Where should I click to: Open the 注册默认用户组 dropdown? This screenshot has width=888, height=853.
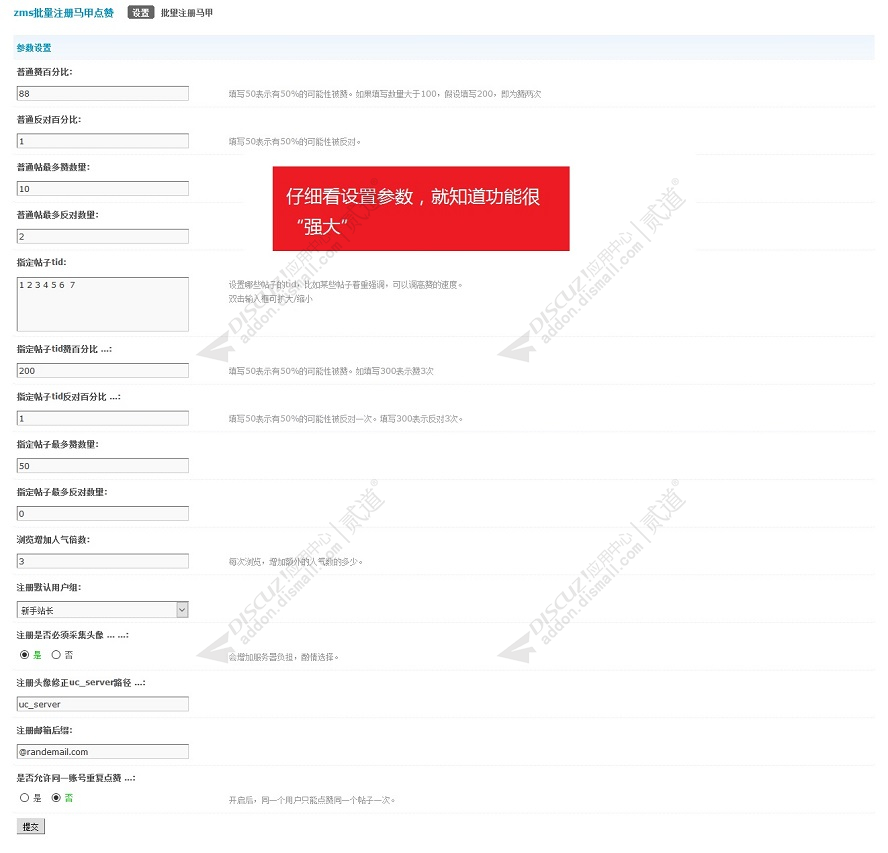click(x=103, y=609)
